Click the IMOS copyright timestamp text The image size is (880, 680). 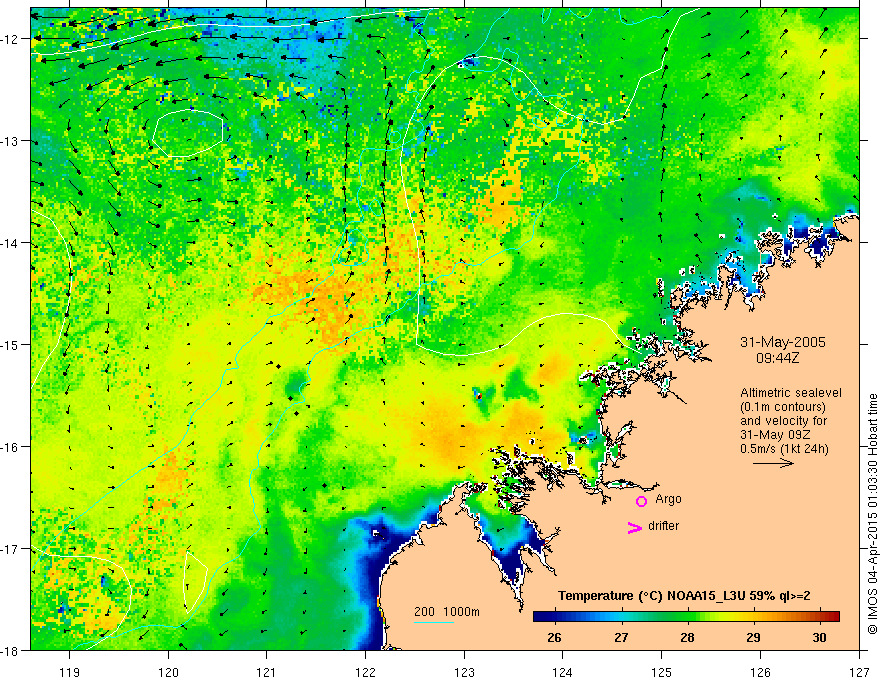[872, 515]
